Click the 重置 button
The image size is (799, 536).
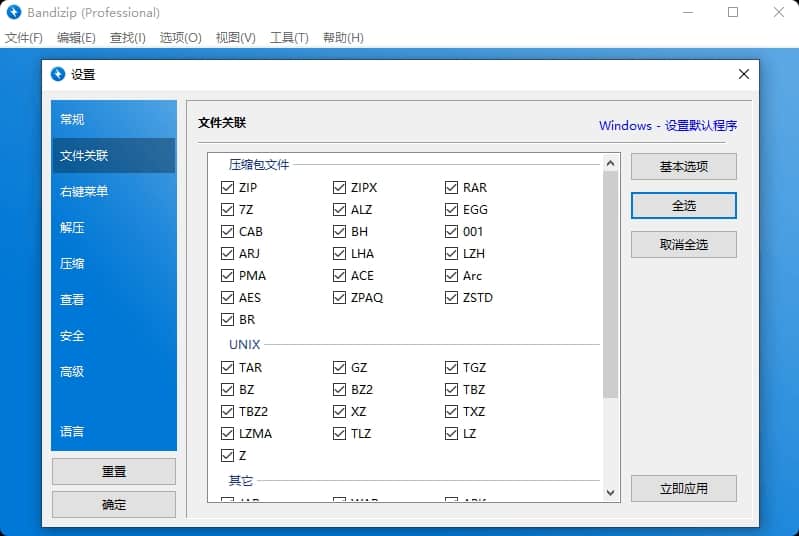[x=114, y=471]
